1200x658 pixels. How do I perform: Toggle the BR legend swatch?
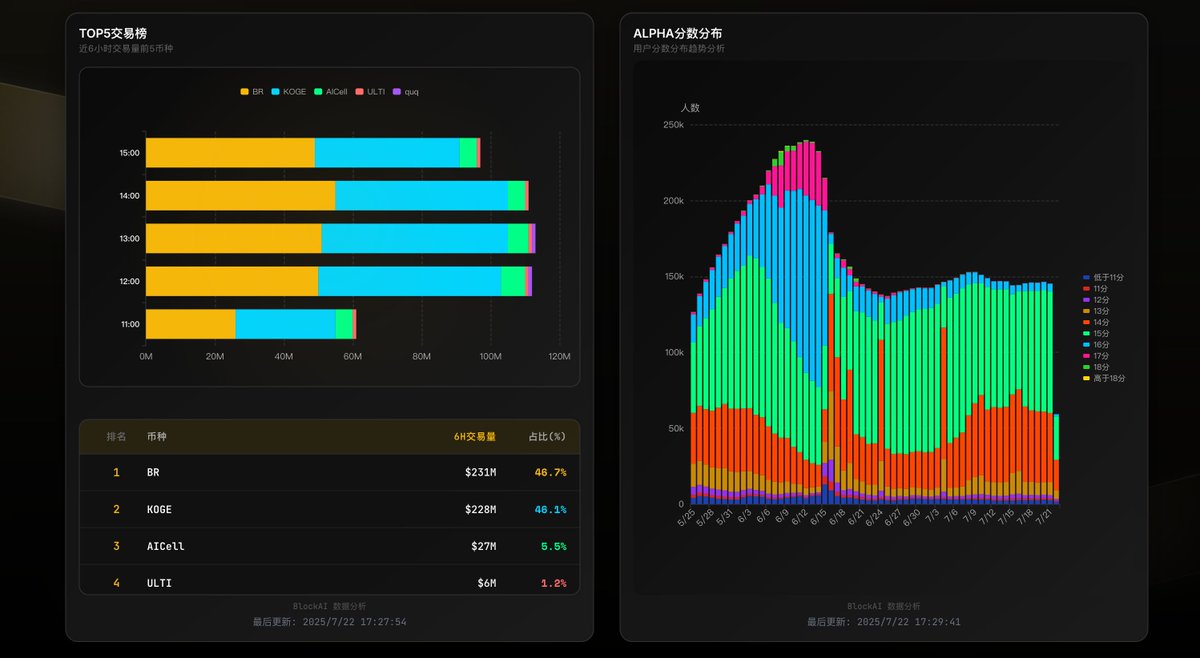click(x=245, y=91)
